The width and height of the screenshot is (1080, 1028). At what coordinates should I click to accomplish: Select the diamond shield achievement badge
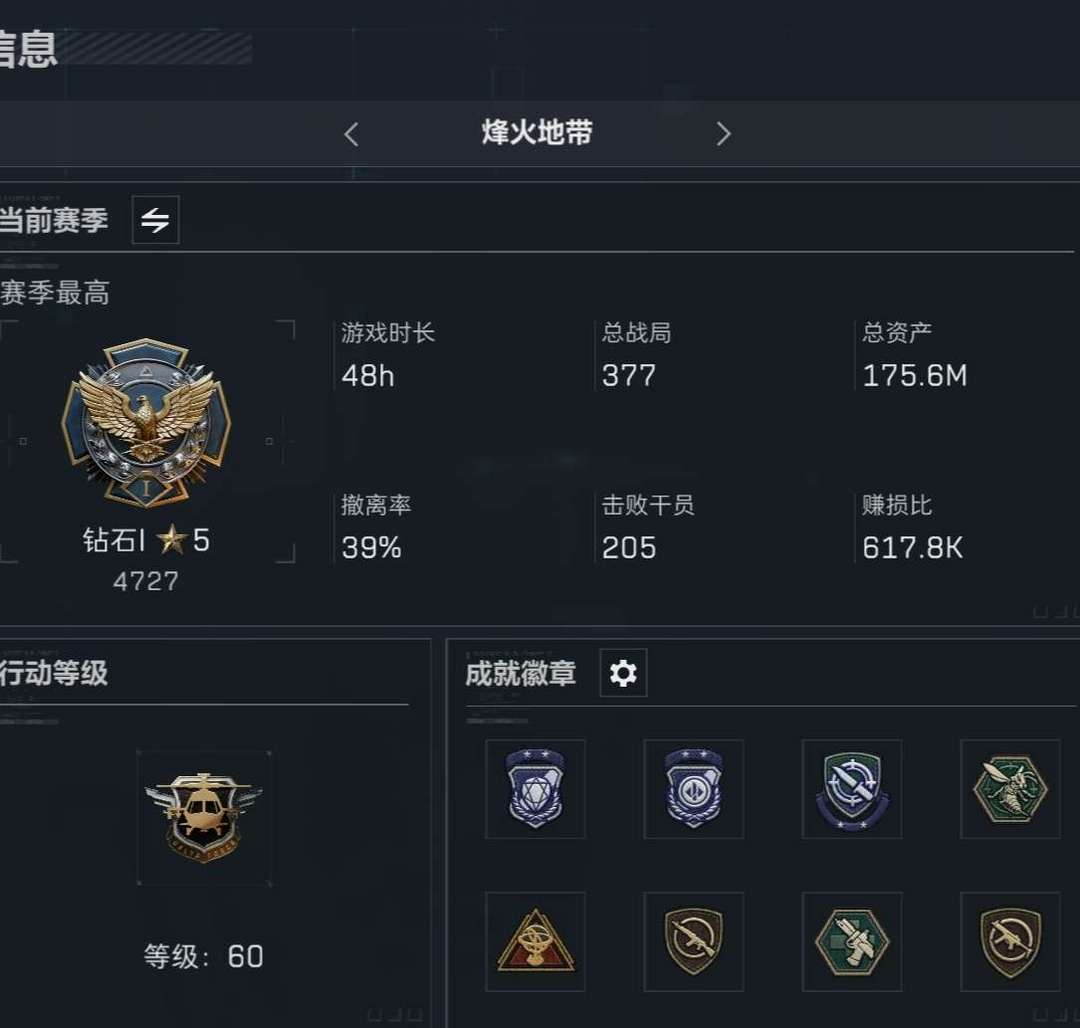[535, 789]
